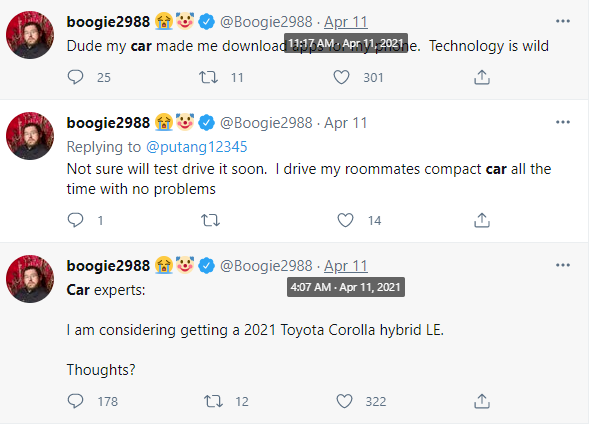Retweet the reply to @putang12345
Viewport: 589px width, 424px height.
tap(210, 220)
